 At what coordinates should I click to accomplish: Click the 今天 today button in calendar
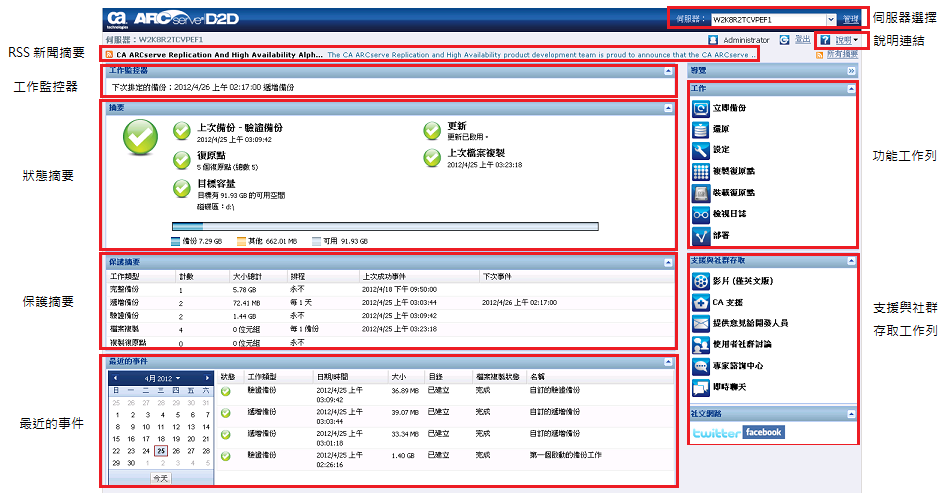[160, 478]
